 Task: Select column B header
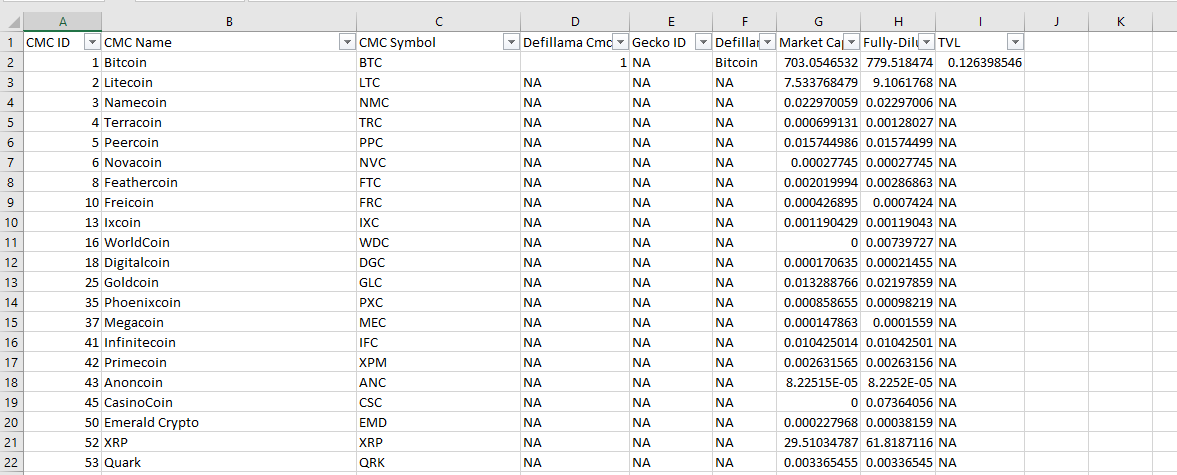coord(229,22)
